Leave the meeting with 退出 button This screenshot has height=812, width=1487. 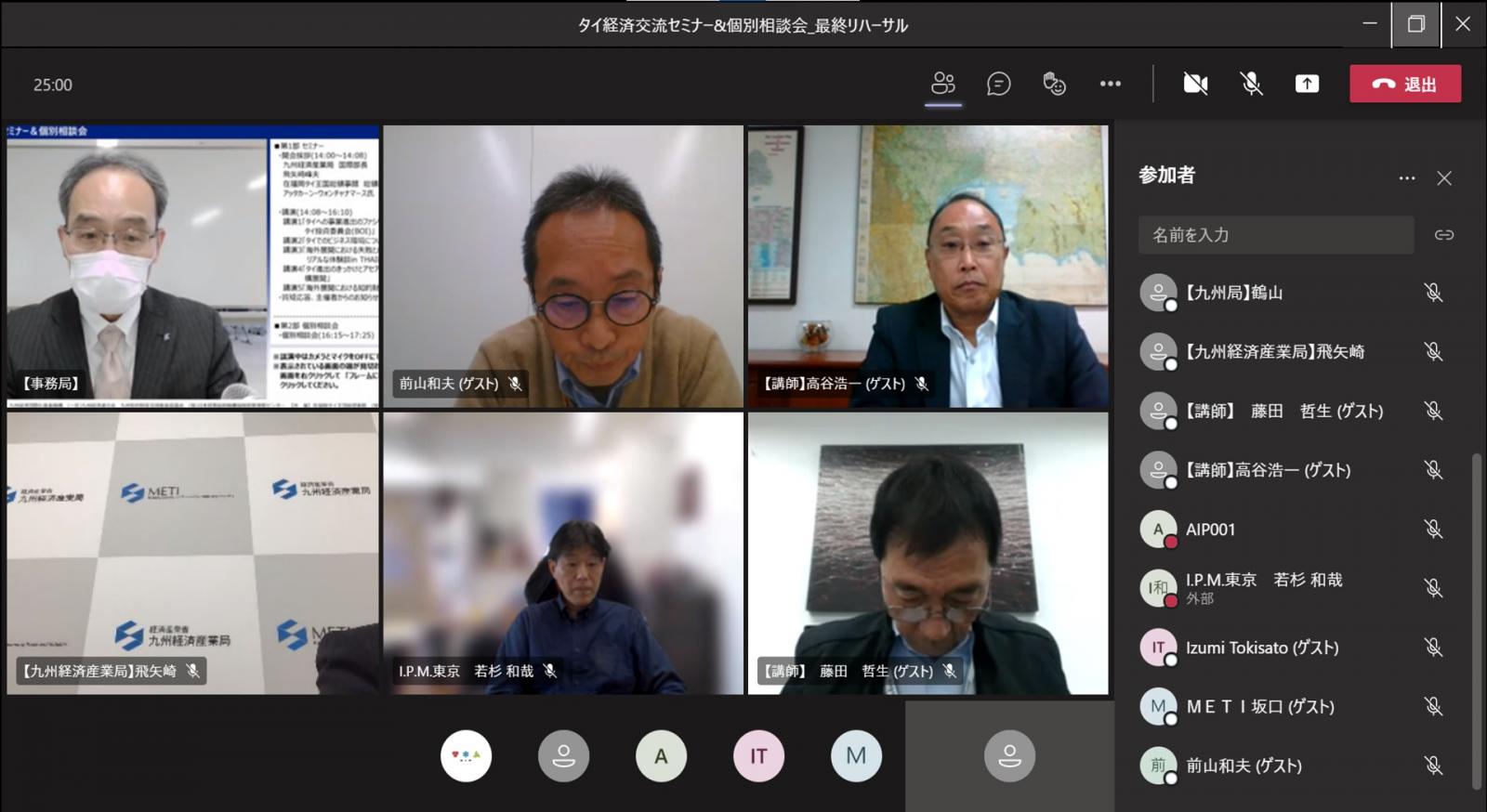[1405, 84]
